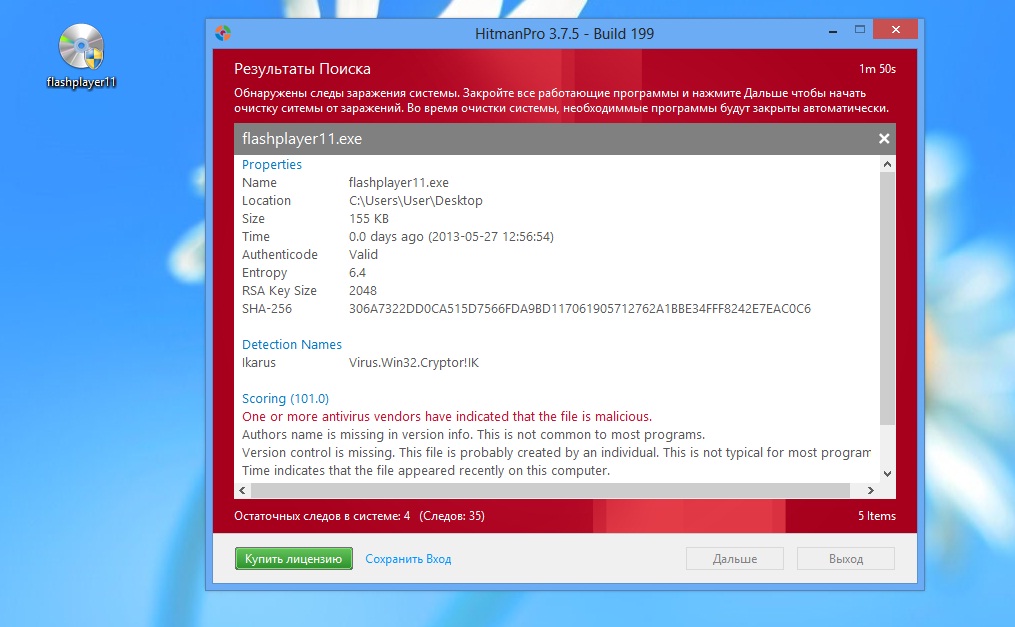
Task: Minimize the HitmanPro window
Action: pyautogui.click(x=832, y=30)
